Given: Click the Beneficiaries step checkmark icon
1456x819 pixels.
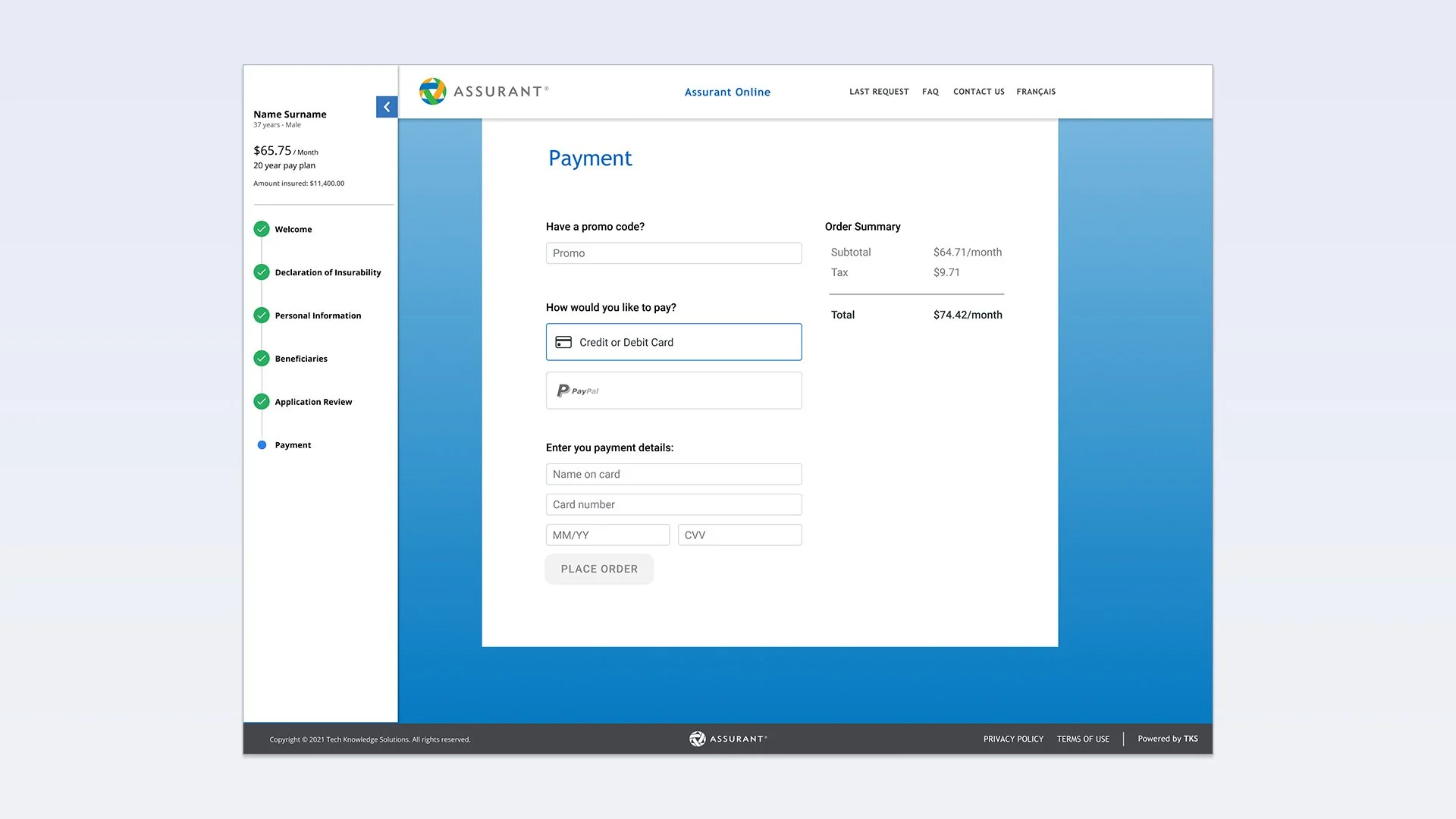Looking at the screenshot, I should pos(262,359).
